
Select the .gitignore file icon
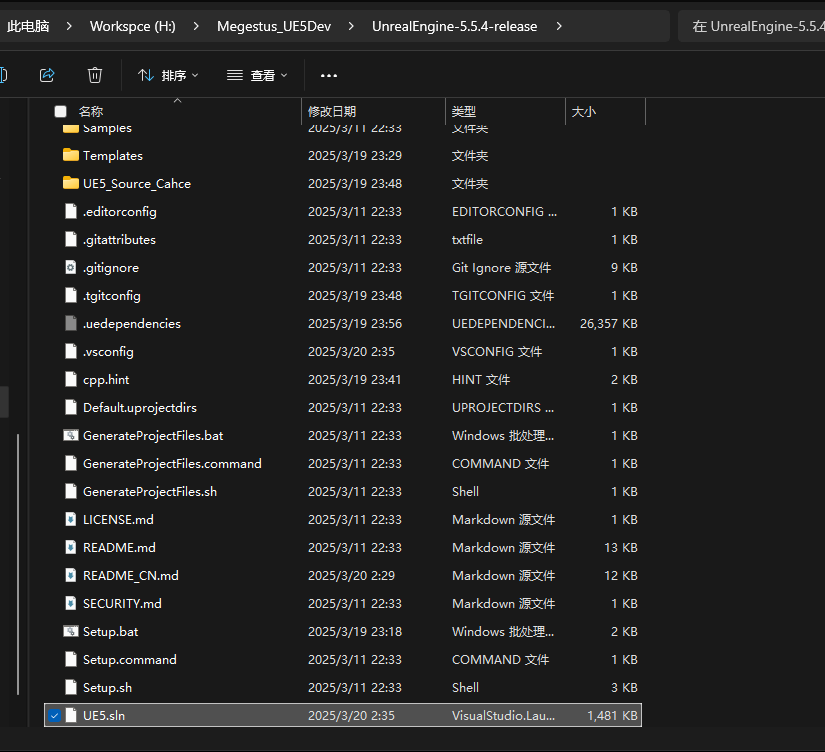click(71, 267)
